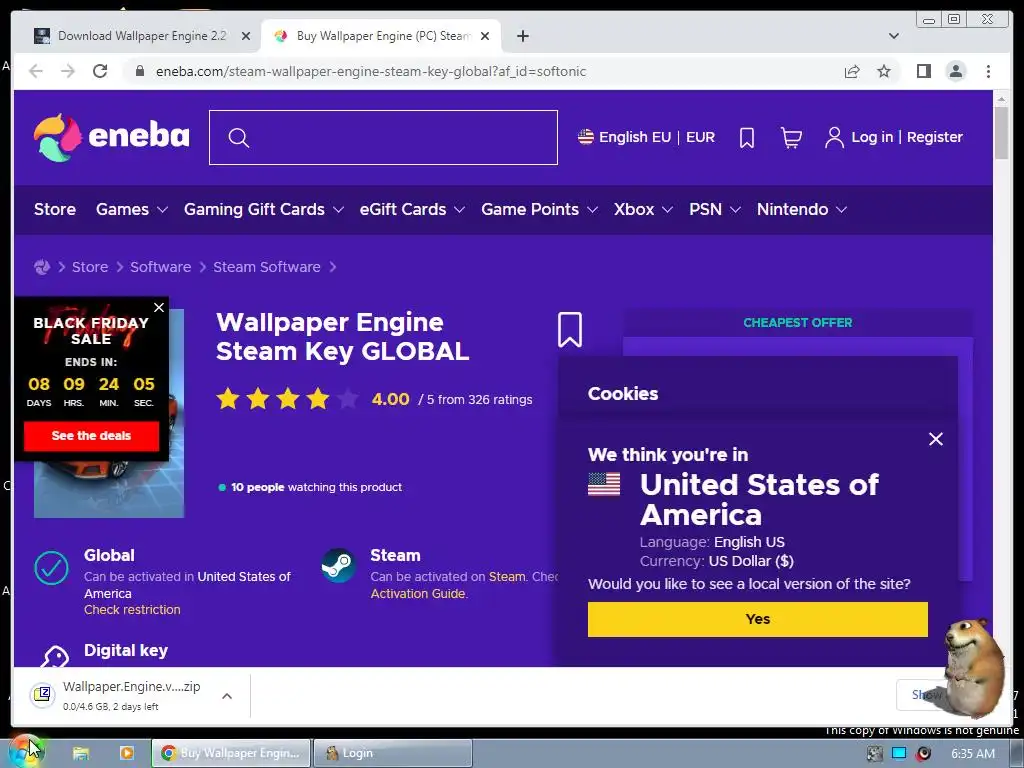The image size is (1024, 768).
Task: Click the Chrome taskbar button
Action: [231, 753]
